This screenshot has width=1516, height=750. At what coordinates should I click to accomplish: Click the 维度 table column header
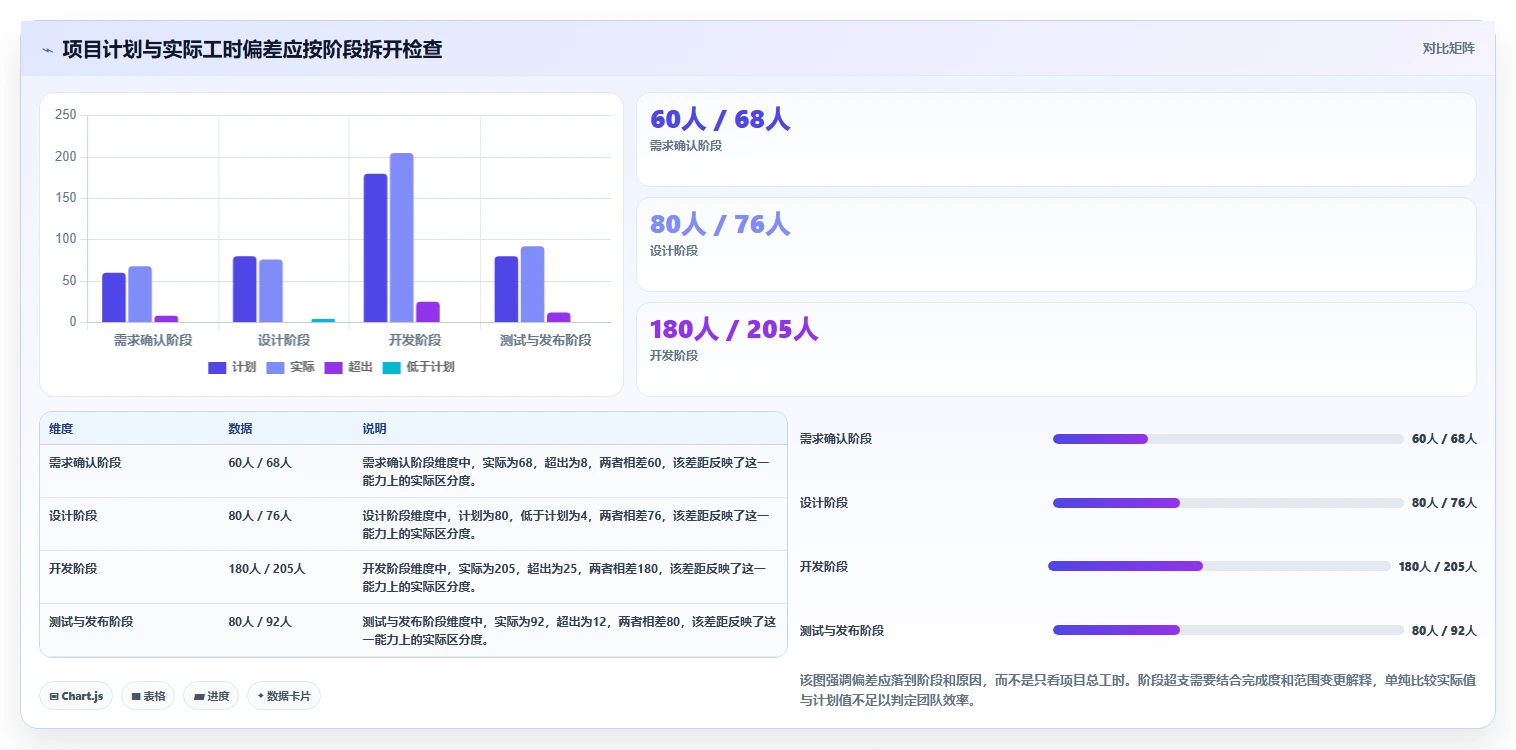tap(61, 428)
